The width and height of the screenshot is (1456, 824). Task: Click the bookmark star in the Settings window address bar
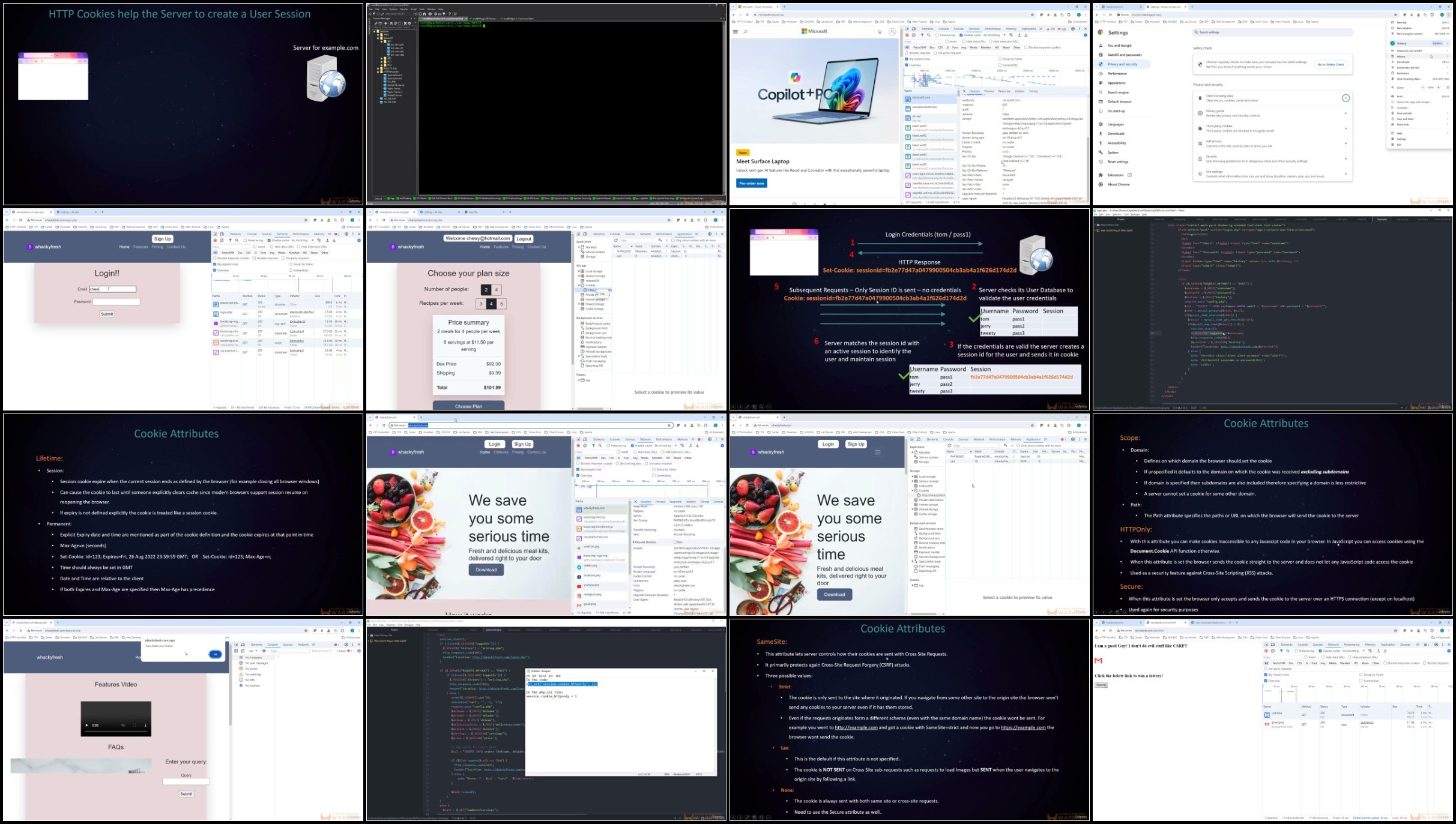[1396, 15]
